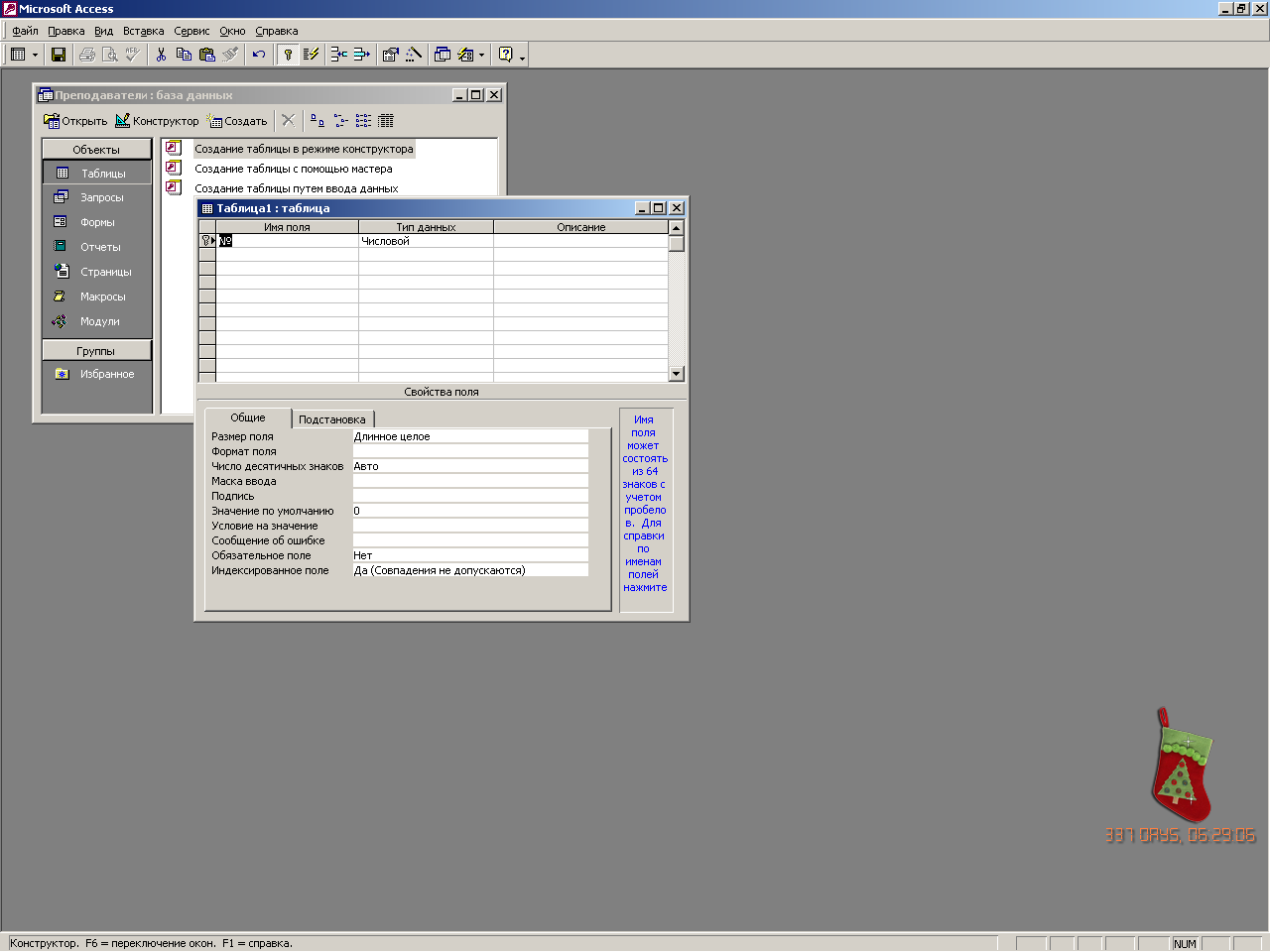Screen dimensions: 1270x952
Task: Click the key row selector of first row
Action: coord(207,241)
